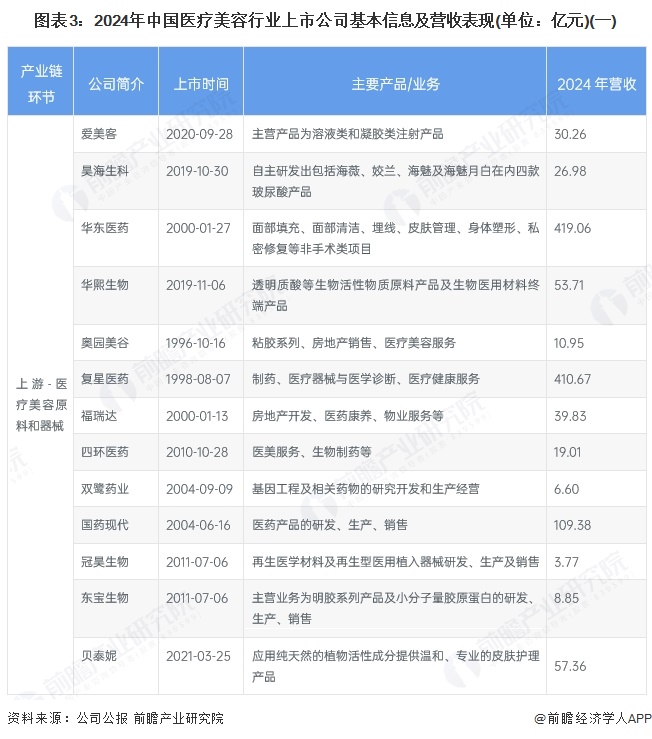Click company name 贝泰妮
The image size is (652, 739).
tap(99, 656)
